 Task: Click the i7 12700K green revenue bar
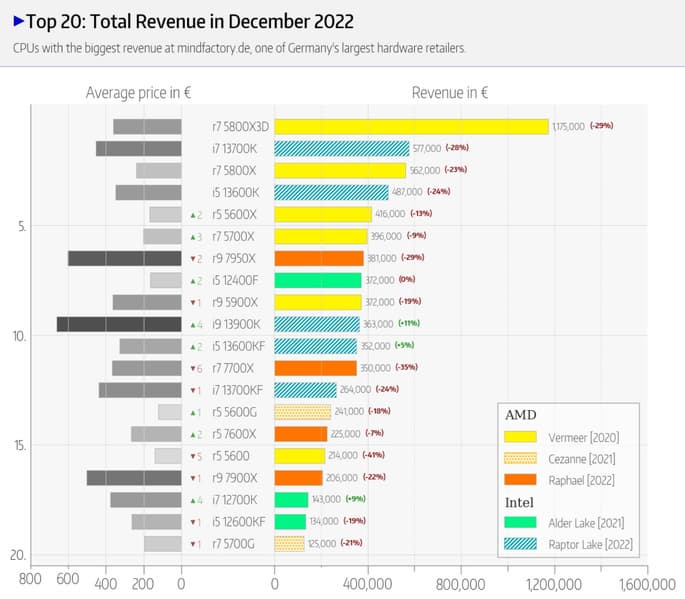coord(291,500)
